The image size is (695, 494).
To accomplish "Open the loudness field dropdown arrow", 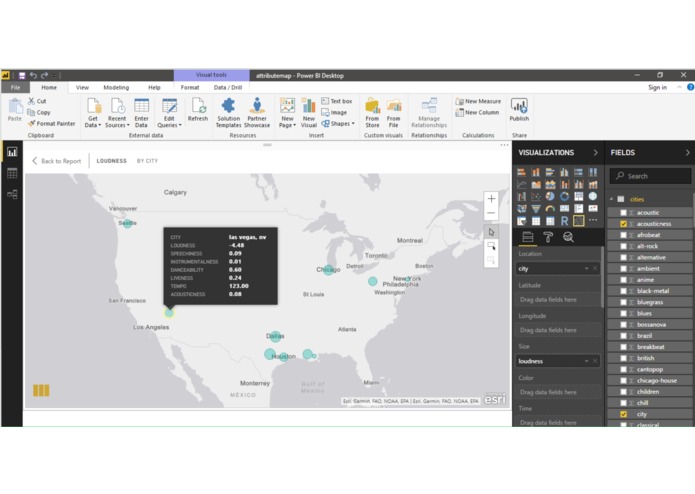I will (x=586, y=361).
